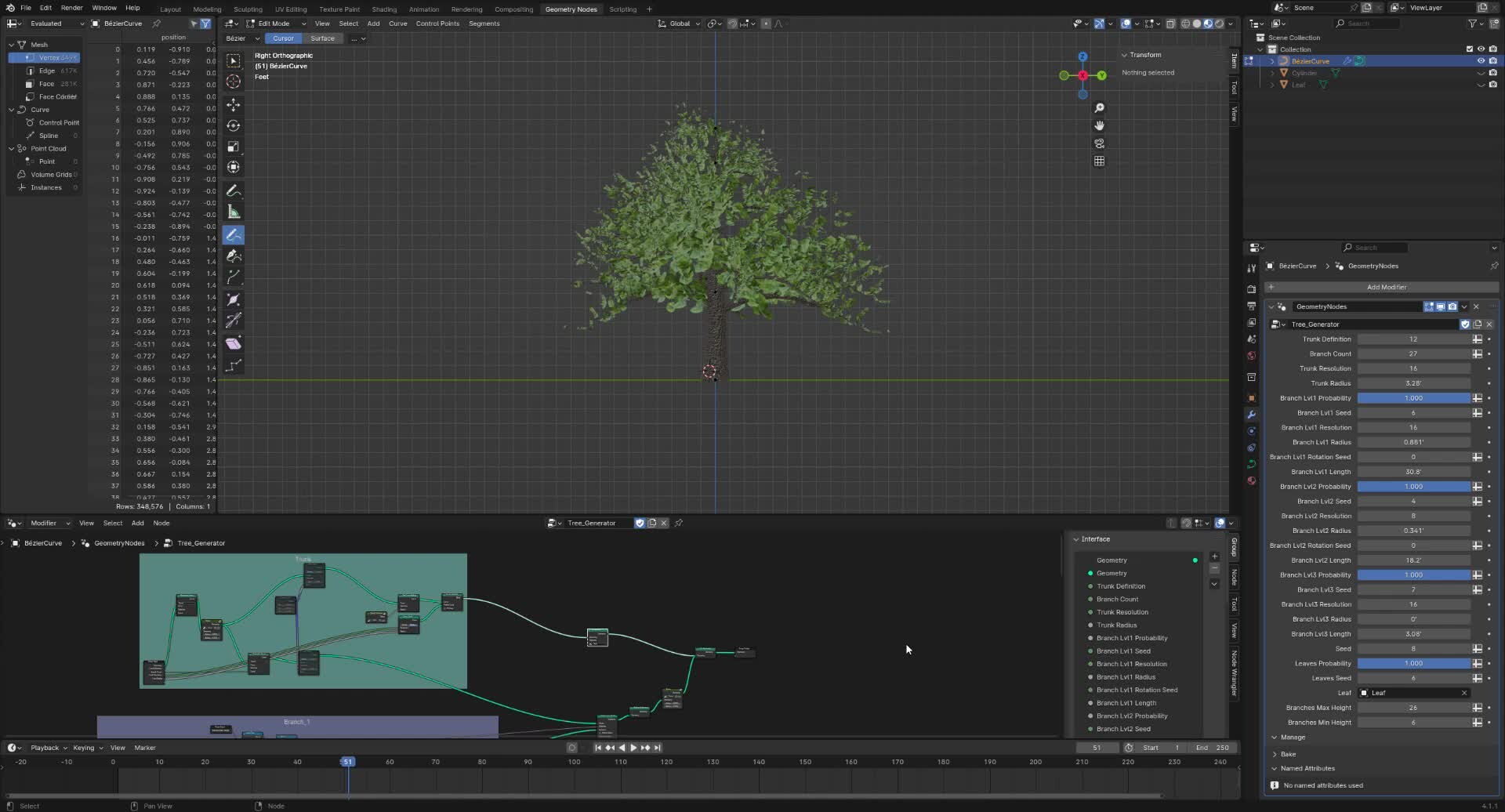Image resolution: width=1505 pixels, height=812 pixels.
Task: Open the Curve menu in the viewport header
Action: coord(397,24)
